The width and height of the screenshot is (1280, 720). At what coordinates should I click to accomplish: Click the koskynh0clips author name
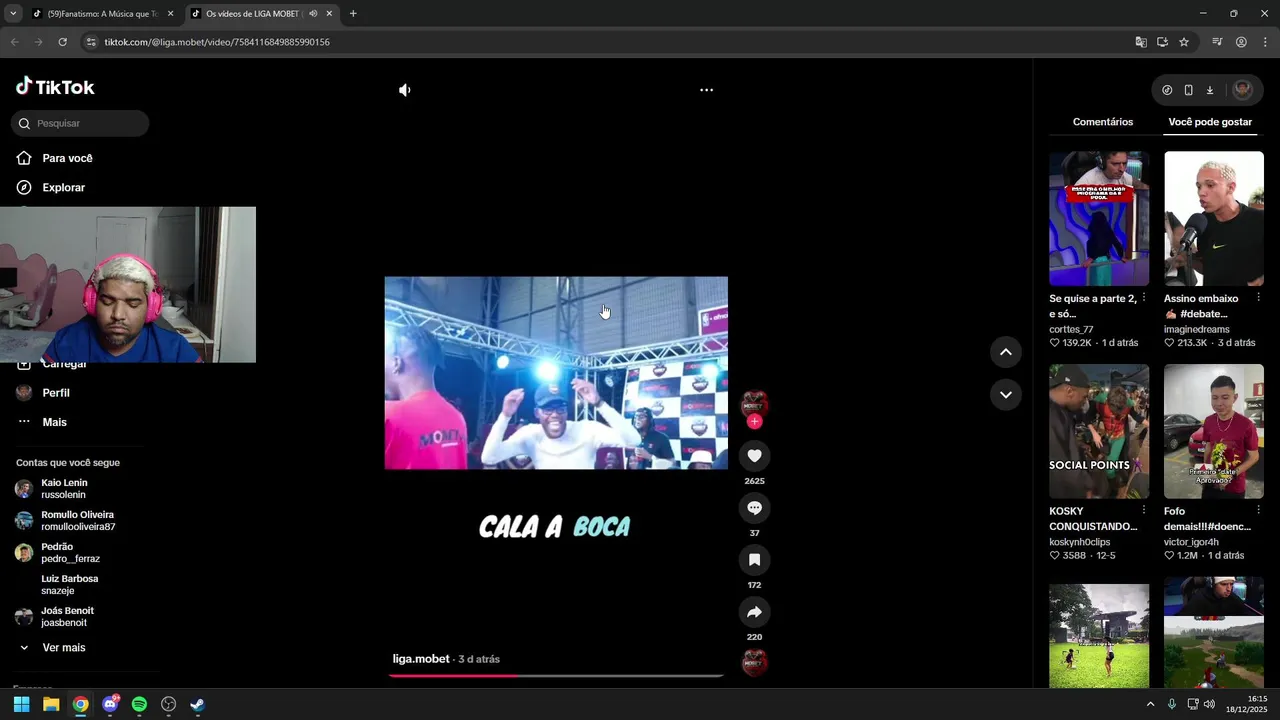(1081, 542)
